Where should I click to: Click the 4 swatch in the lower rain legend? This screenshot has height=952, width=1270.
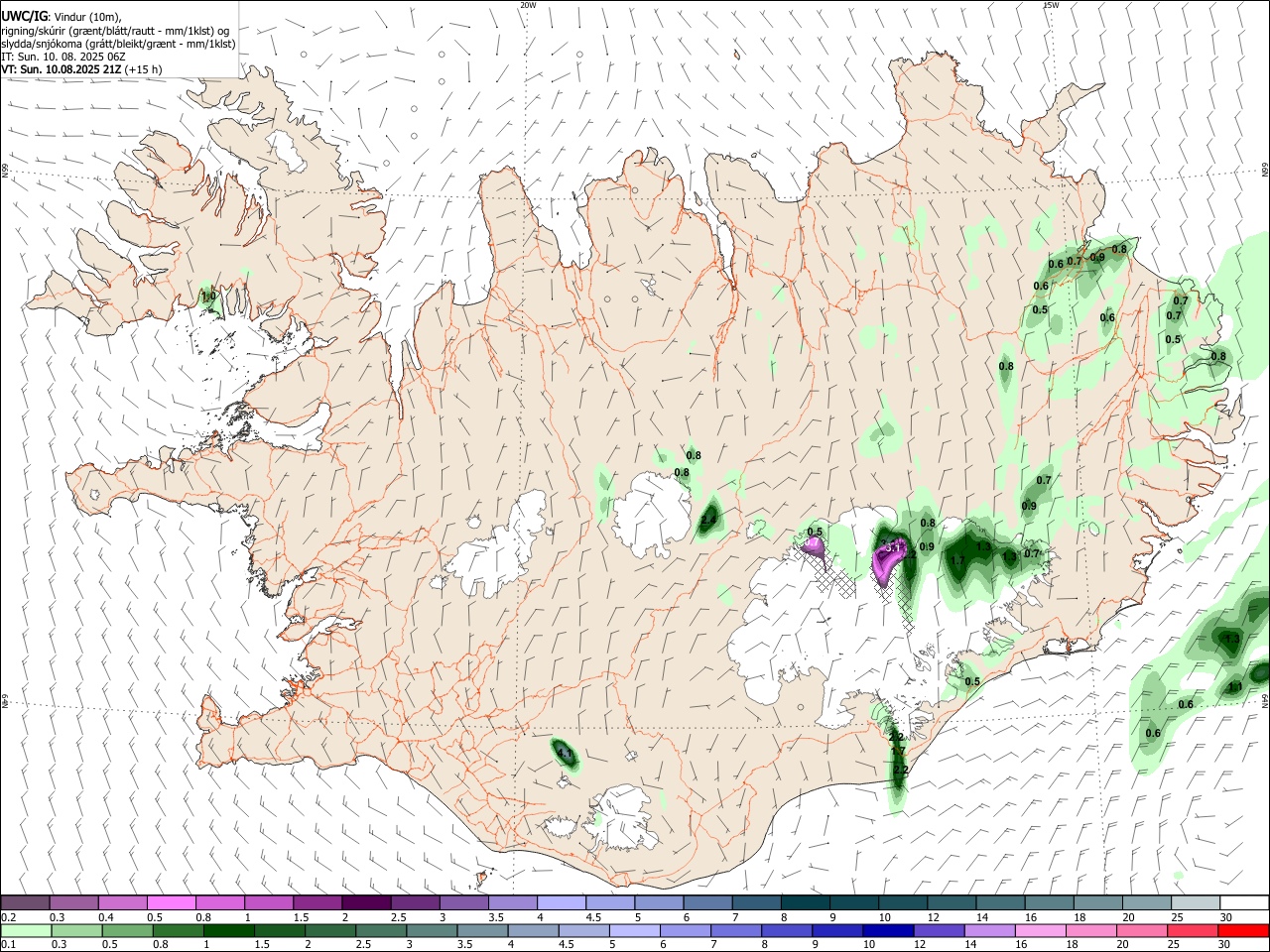click(x=533, y=930)
